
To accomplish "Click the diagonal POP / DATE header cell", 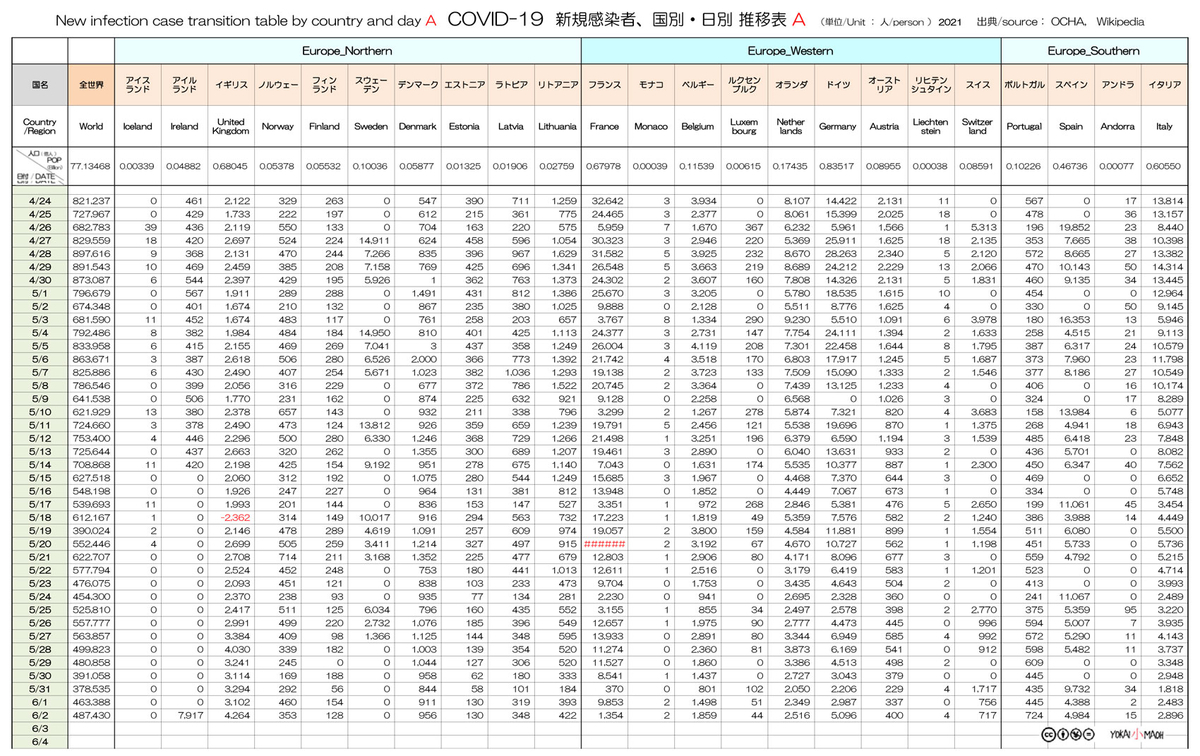I will tap(40, 167).
